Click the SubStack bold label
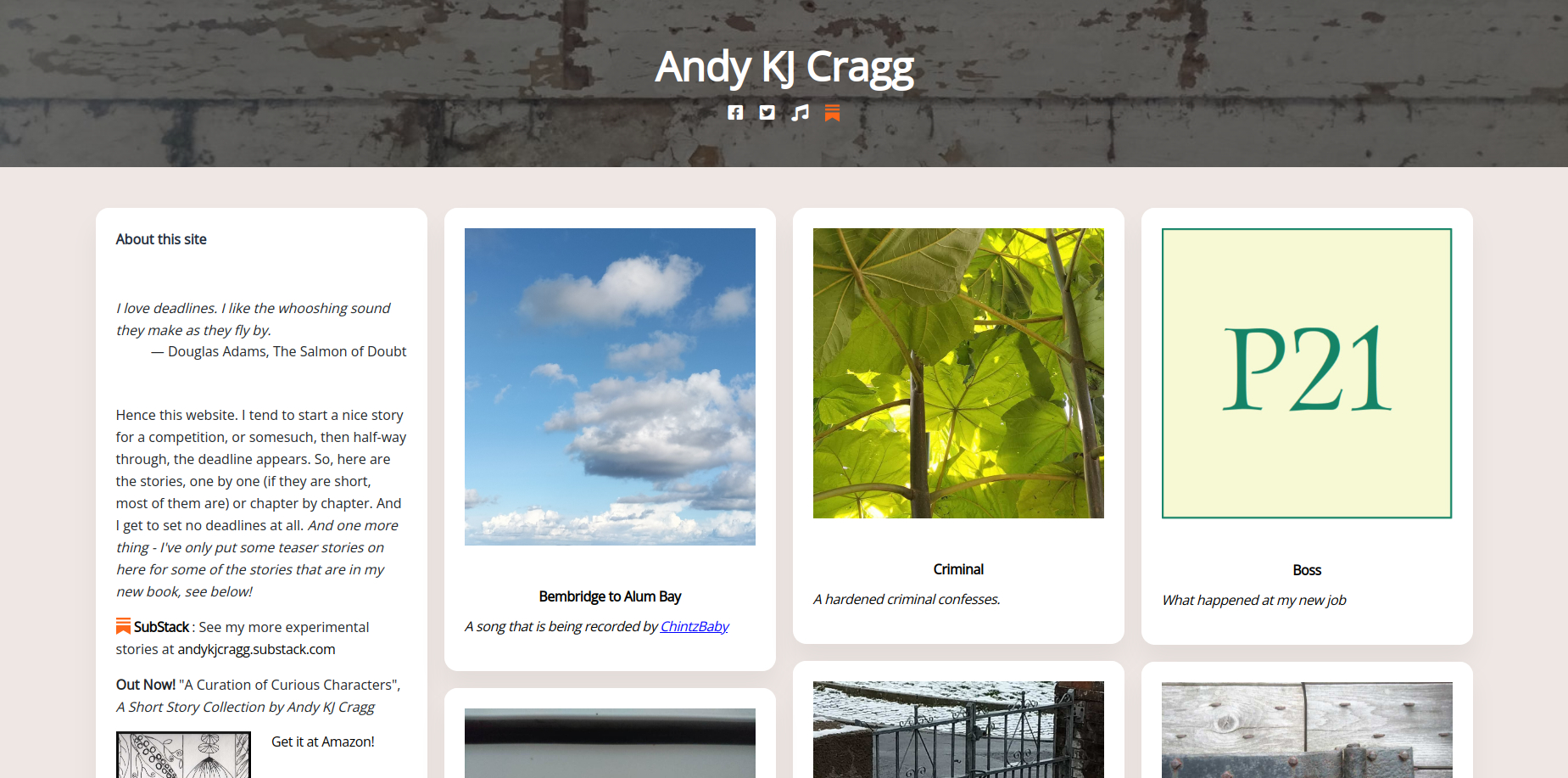 pos(161,627)
